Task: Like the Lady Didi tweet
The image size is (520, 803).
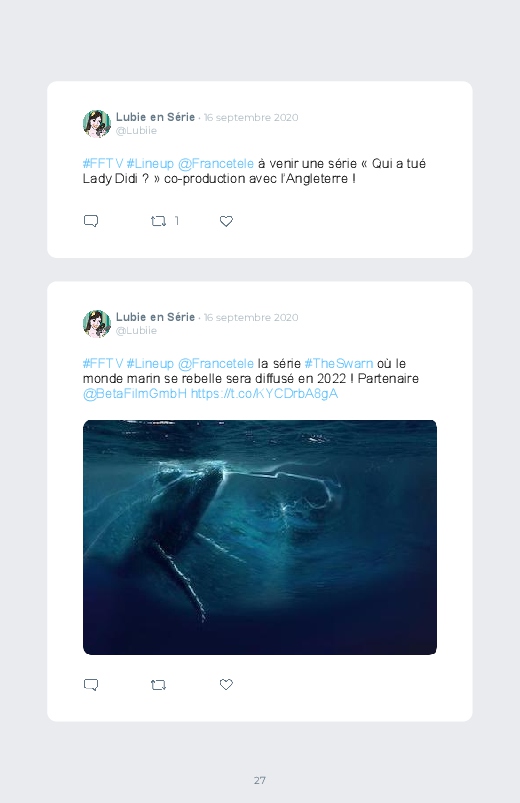Action: pos(226,221)
